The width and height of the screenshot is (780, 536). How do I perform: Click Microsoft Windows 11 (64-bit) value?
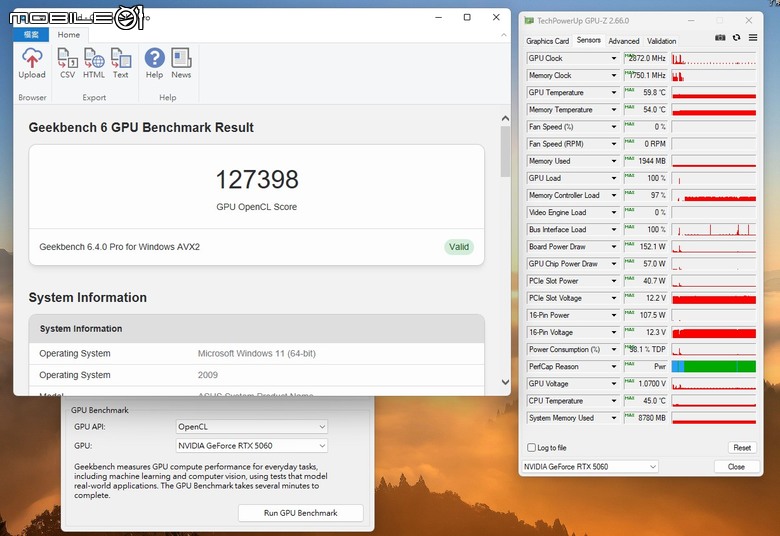click(257, 353)
